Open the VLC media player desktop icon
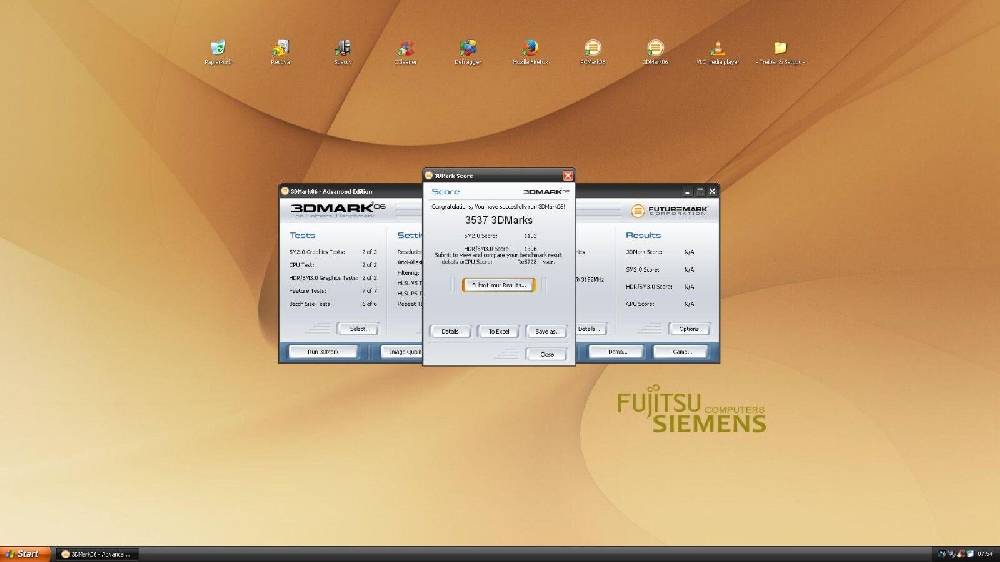Screen dimensions: 1000x562 [717, 52]
